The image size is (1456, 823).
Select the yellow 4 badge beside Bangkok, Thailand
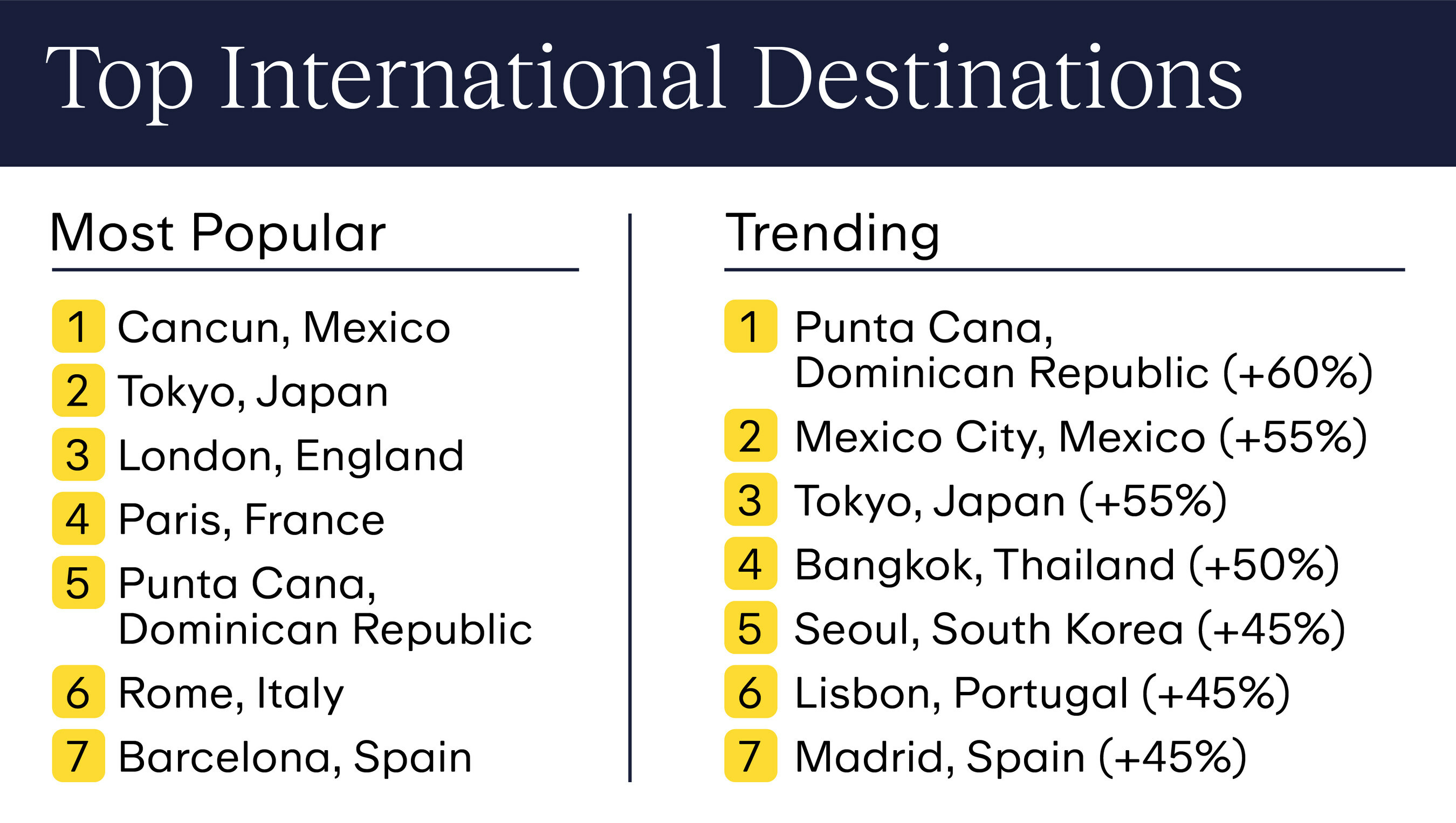[x=750, y=564]
